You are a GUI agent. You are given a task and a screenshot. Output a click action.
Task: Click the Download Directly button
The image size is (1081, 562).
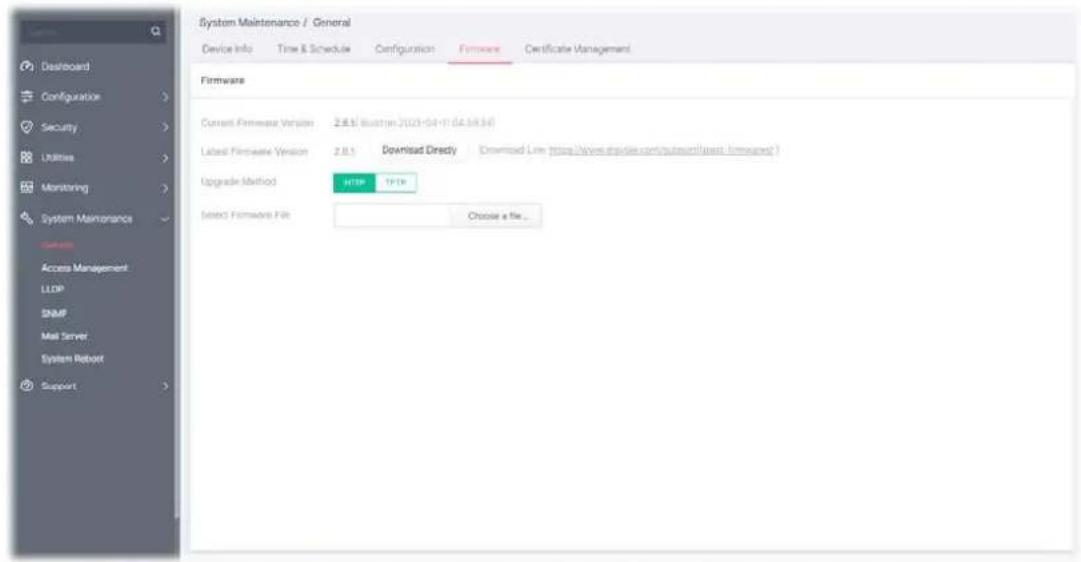click(419, 150)
